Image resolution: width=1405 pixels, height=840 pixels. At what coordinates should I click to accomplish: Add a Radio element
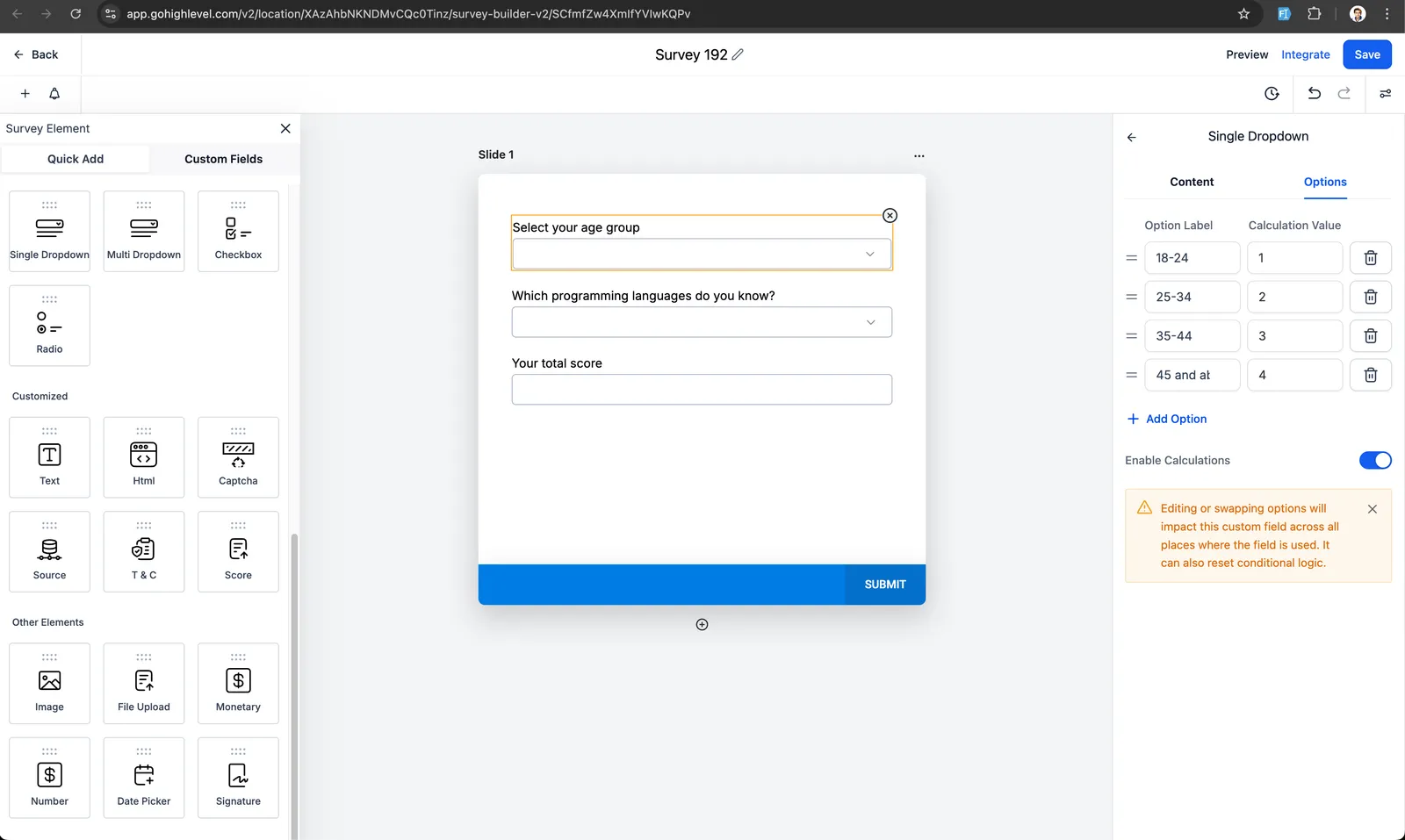click(x=49, y=326)
